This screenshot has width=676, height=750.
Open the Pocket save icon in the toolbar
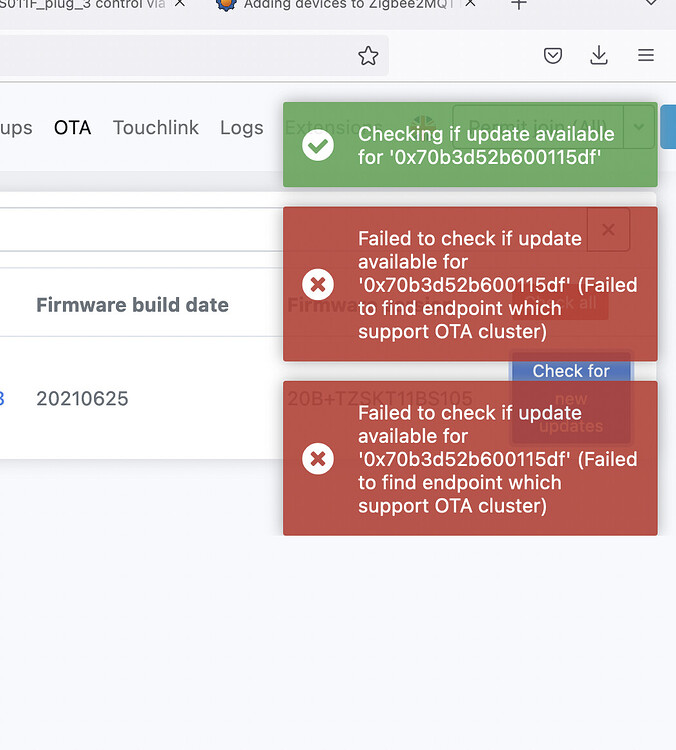point(553,55)
